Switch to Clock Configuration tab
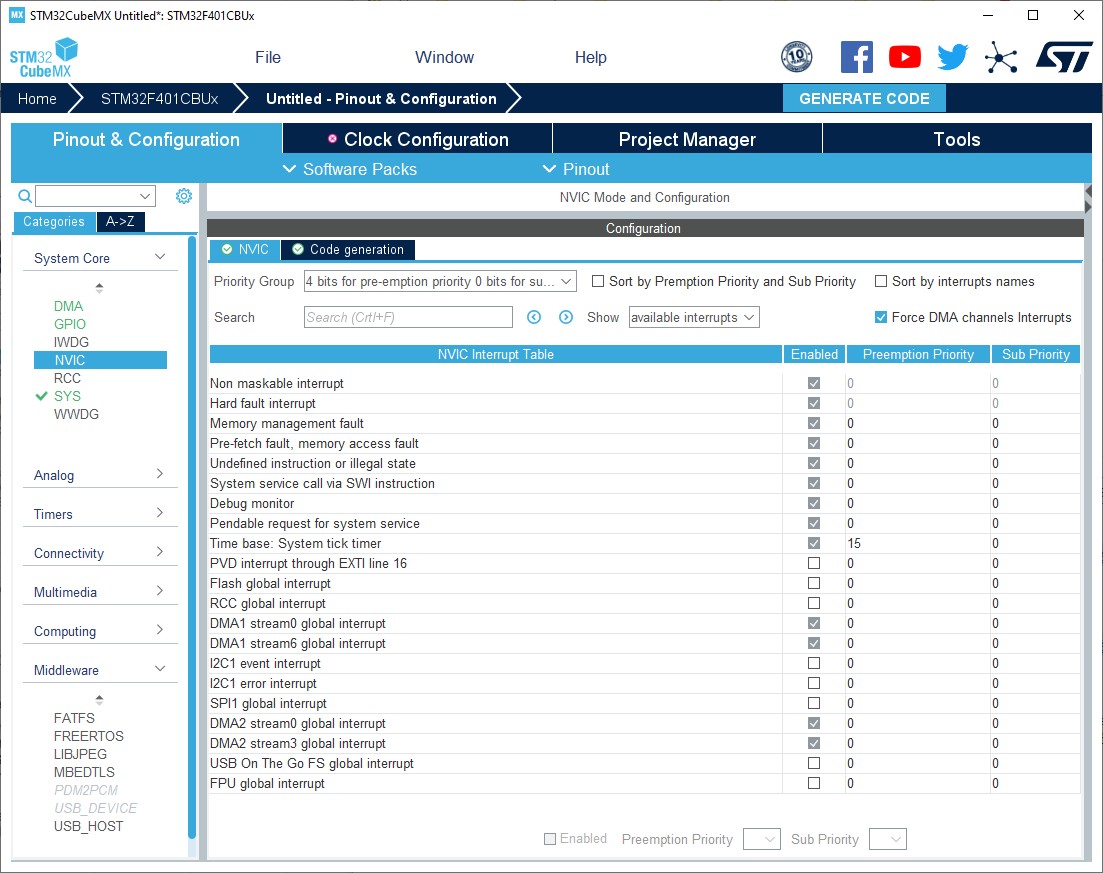This screenshot has width=1103, height=873. pos(418,139)
